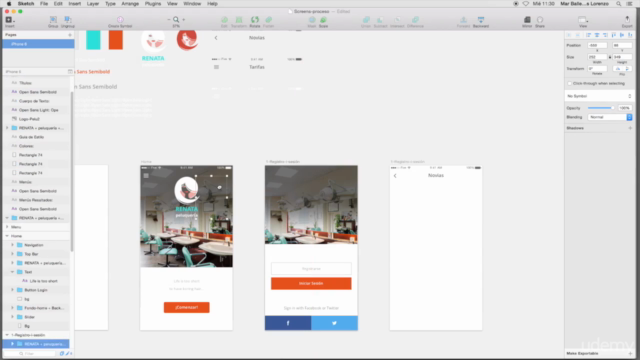Image resolution: width=640 pixels, height=360 pixels.
Task: Open the Insert menu
Action: (74, 4)
